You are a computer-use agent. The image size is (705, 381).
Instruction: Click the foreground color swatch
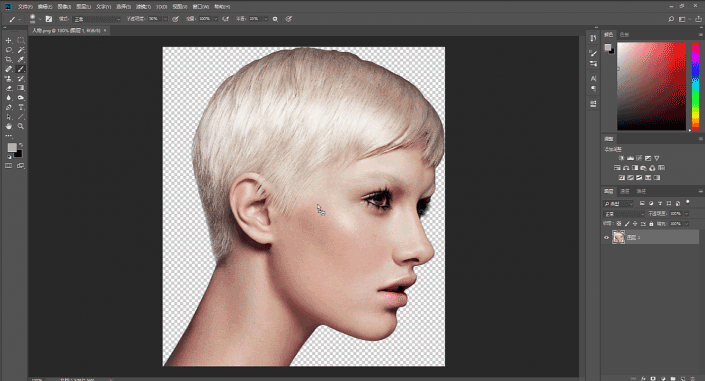12,148
